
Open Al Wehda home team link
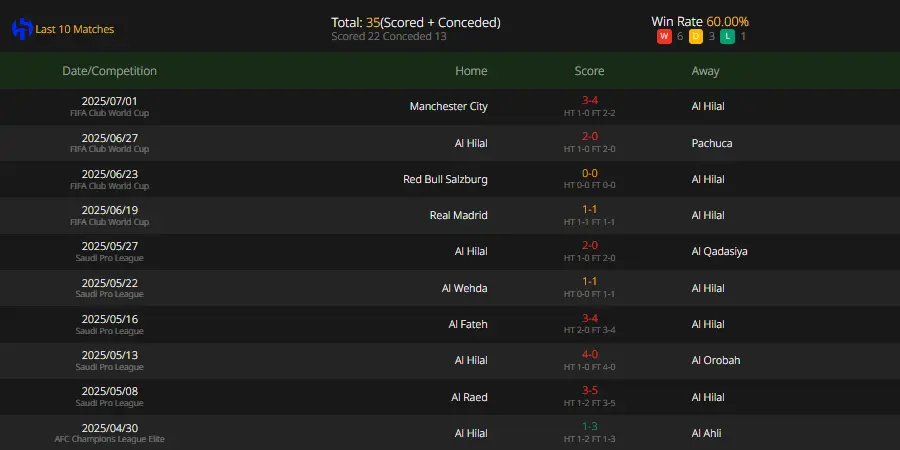464,288
